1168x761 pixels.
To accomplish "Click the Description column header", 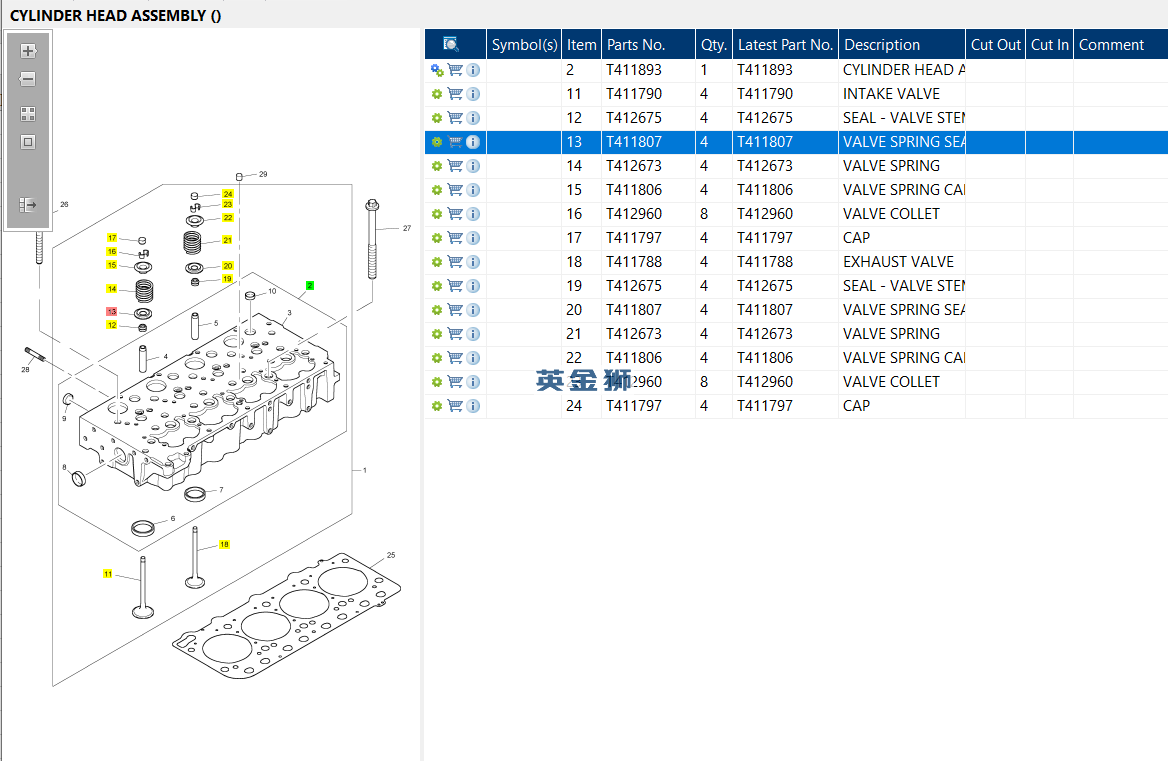I will pyautogui.click(x=881, y=44).
